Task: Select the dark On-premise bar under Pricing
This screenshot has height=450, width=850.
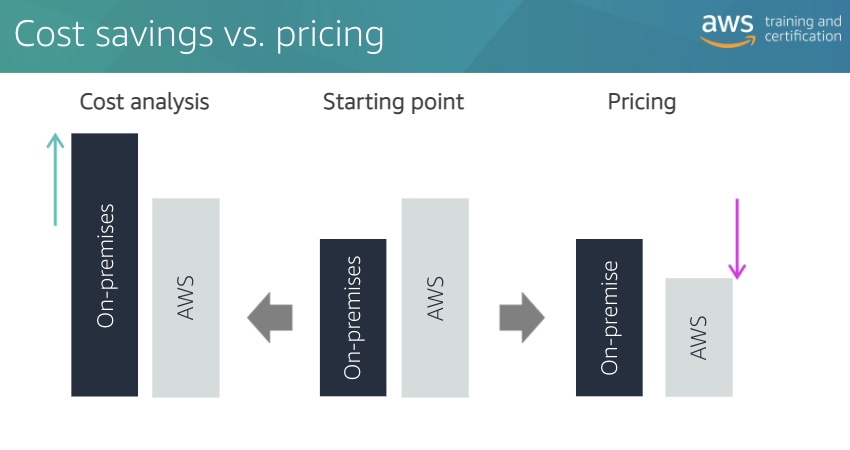Action: click(609, 318)
